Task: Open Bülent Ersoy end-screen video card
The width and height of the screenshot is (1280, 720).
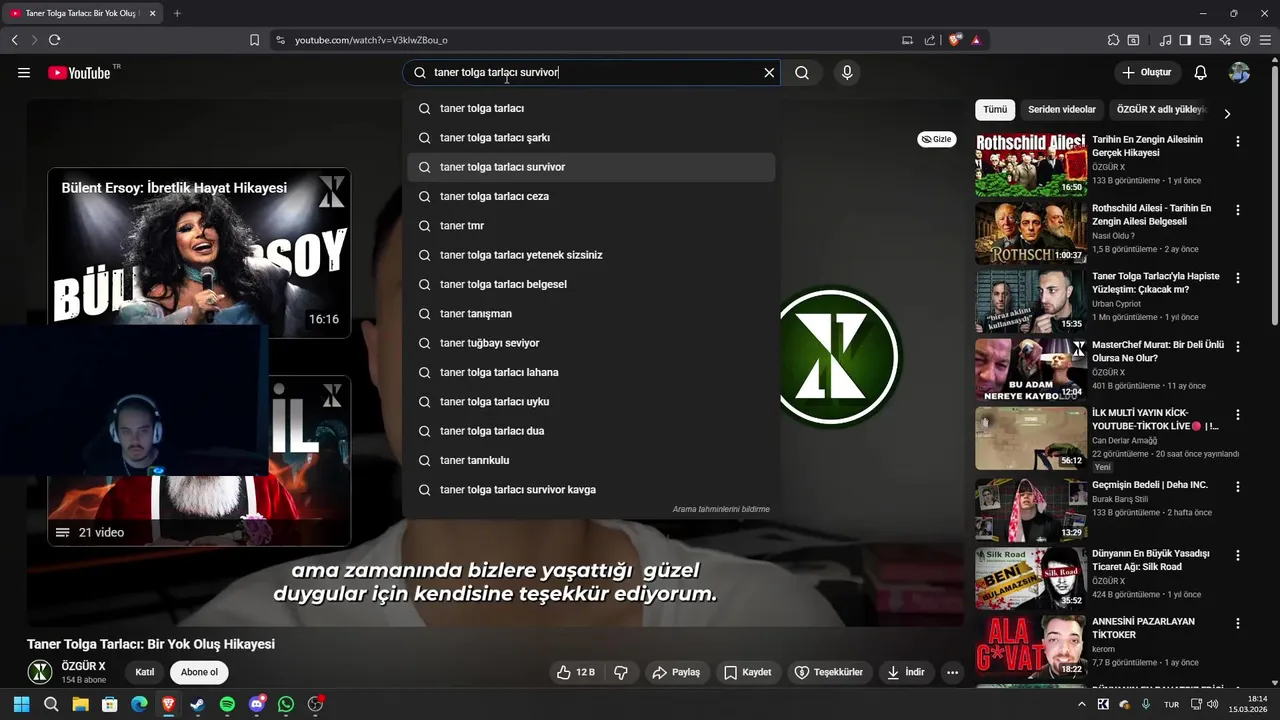Action: pyautogui.click(x=199, y=253)
